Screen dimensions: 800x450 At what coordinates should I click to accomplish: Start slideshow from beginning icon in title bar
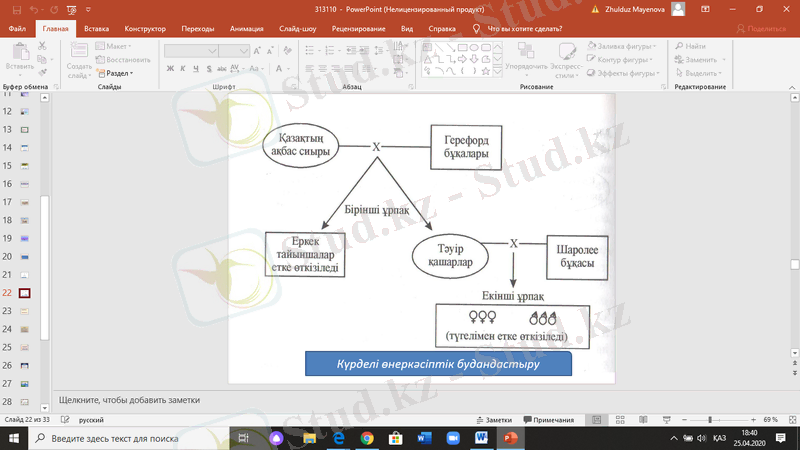click(x=71, y=10)
